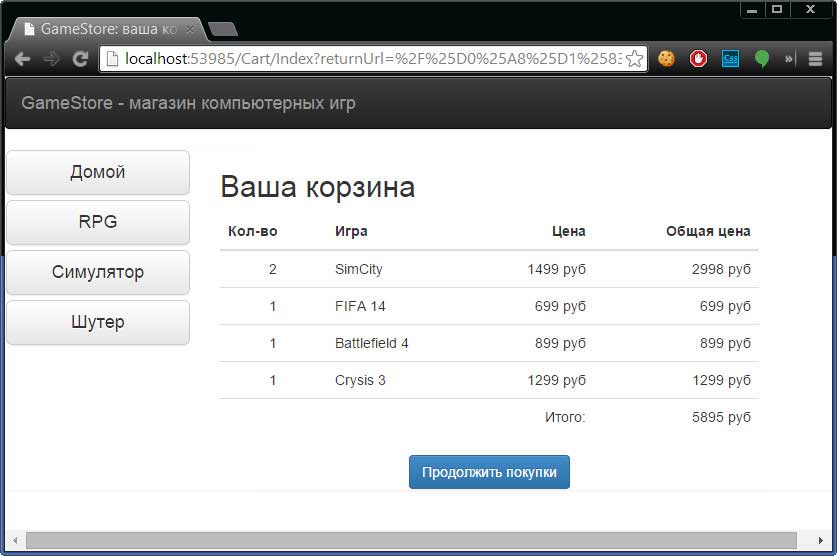The height and width of the screenshot is (556, 837).
Task: Close the browser window
Action: pyautogui.click(x=810, y=10)
